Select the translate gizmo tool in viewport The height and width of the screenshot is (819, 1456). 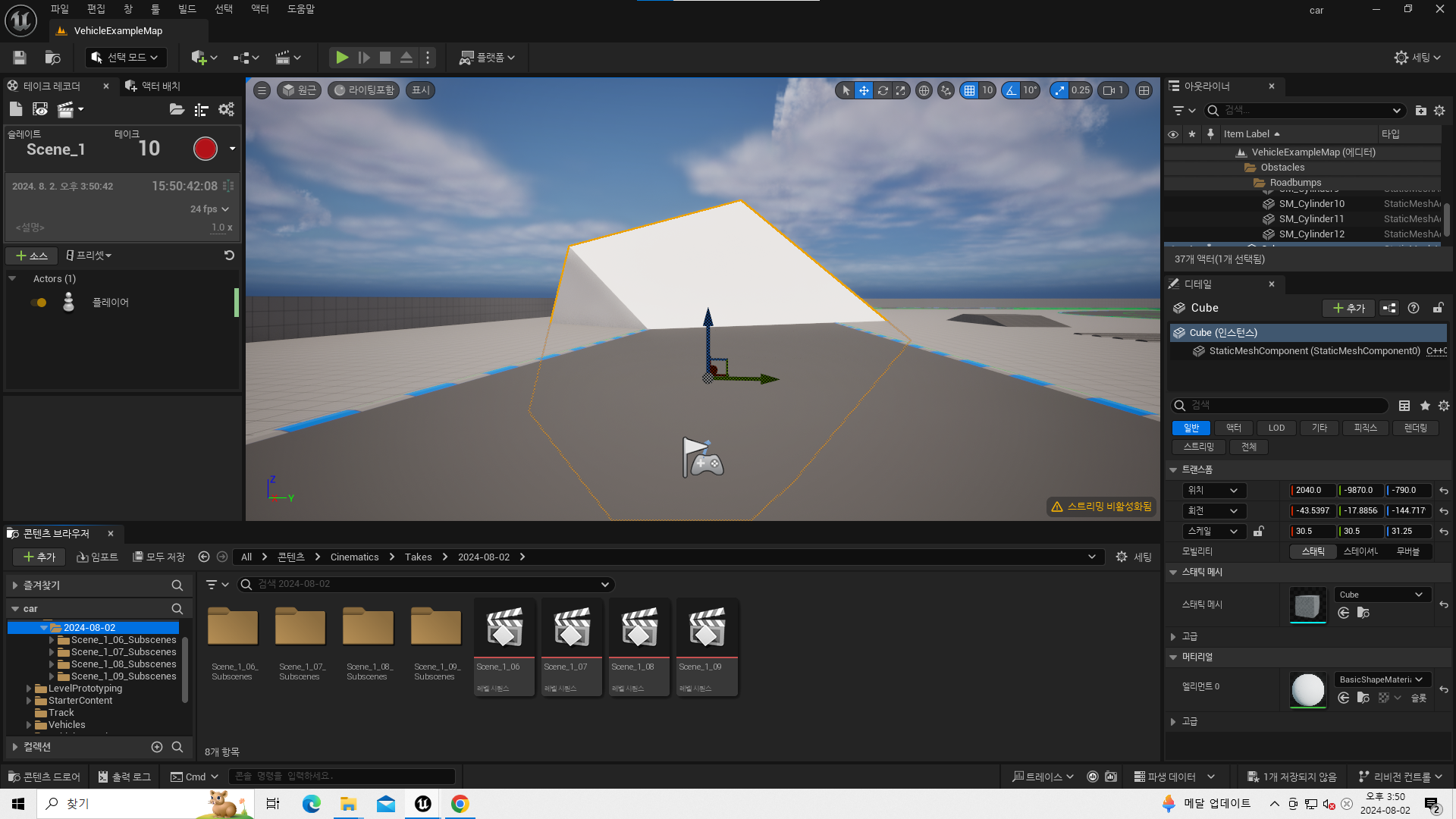(x=864, y=90)
